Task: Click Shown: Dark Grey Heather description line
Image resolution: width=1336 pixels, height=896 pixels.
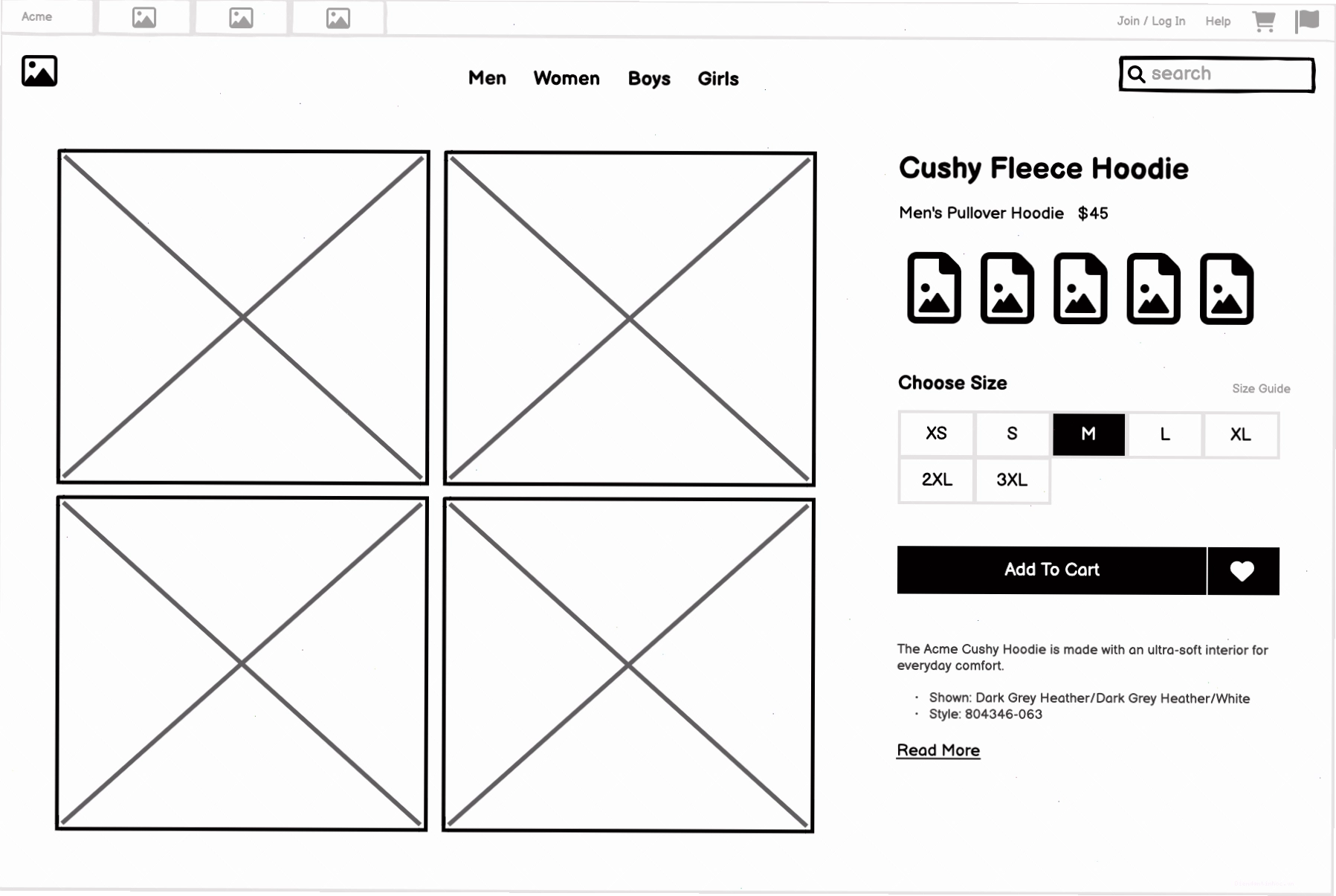Action: coord(1089,698)
